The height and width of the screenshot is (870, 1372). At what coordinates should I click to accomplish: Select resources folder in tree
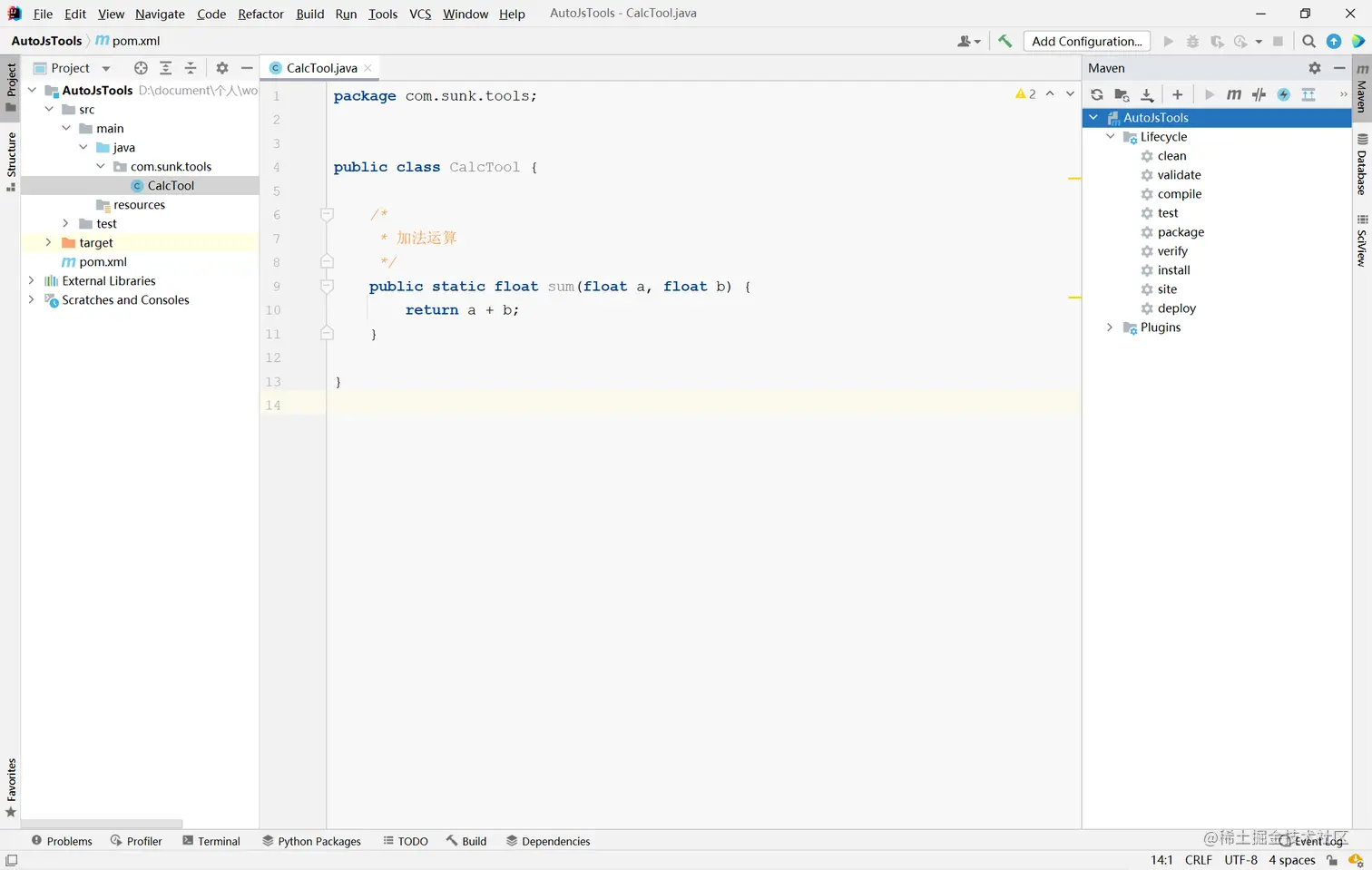[x=131, y=204]
